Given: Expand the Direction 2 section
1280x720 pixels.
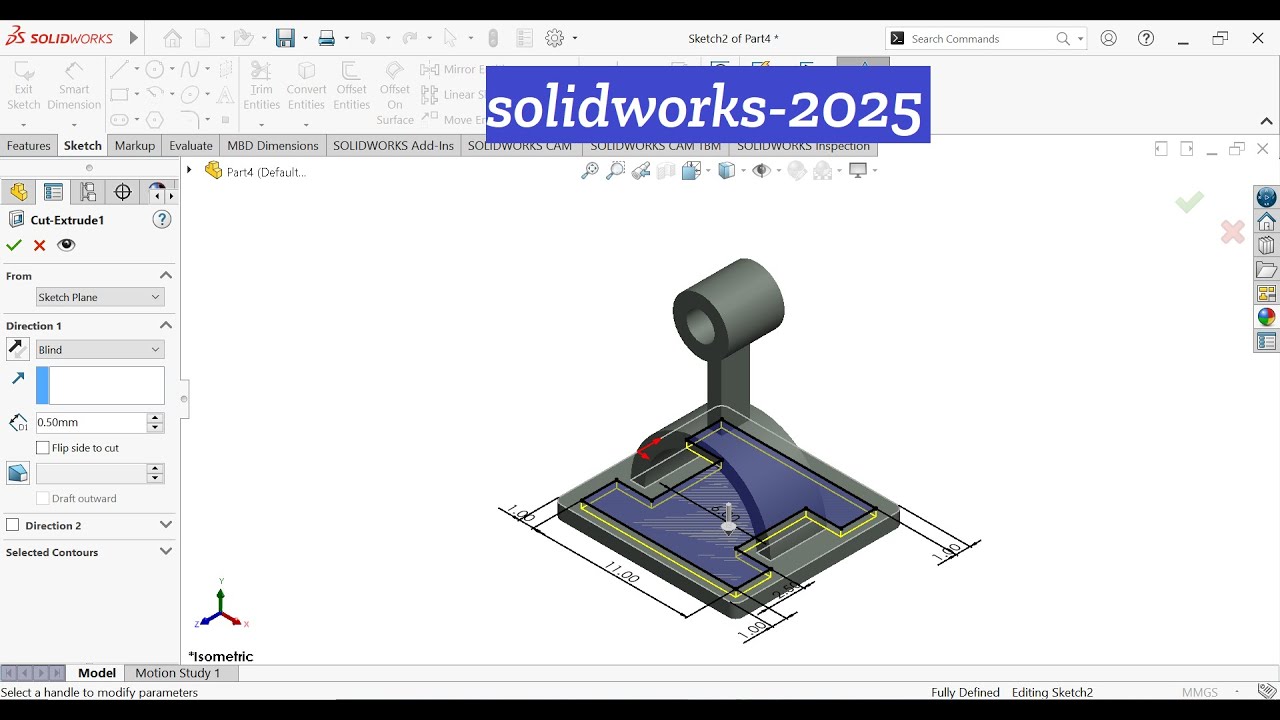Looking at the screenshot, I should (x=166, y=524).
